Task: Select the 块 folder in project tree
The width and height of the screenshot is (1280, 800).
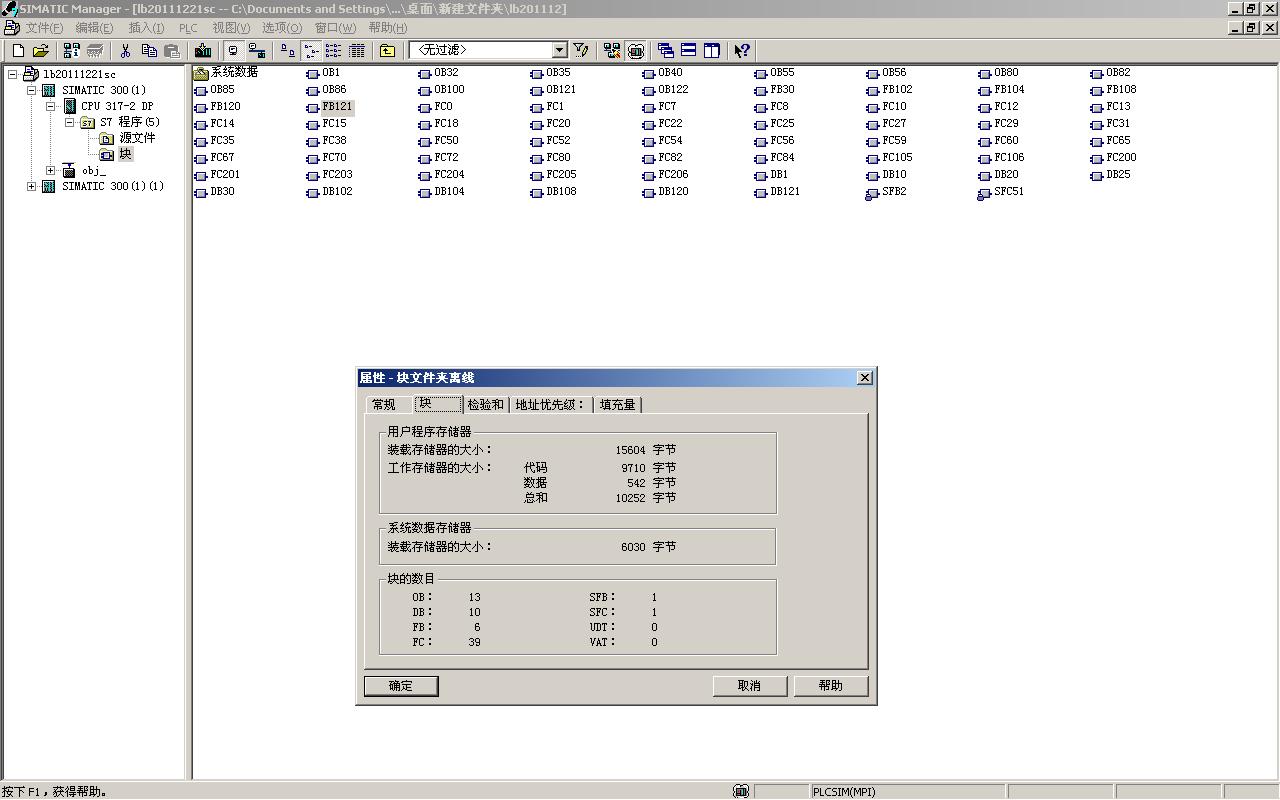Action: (x=116, y=154)
